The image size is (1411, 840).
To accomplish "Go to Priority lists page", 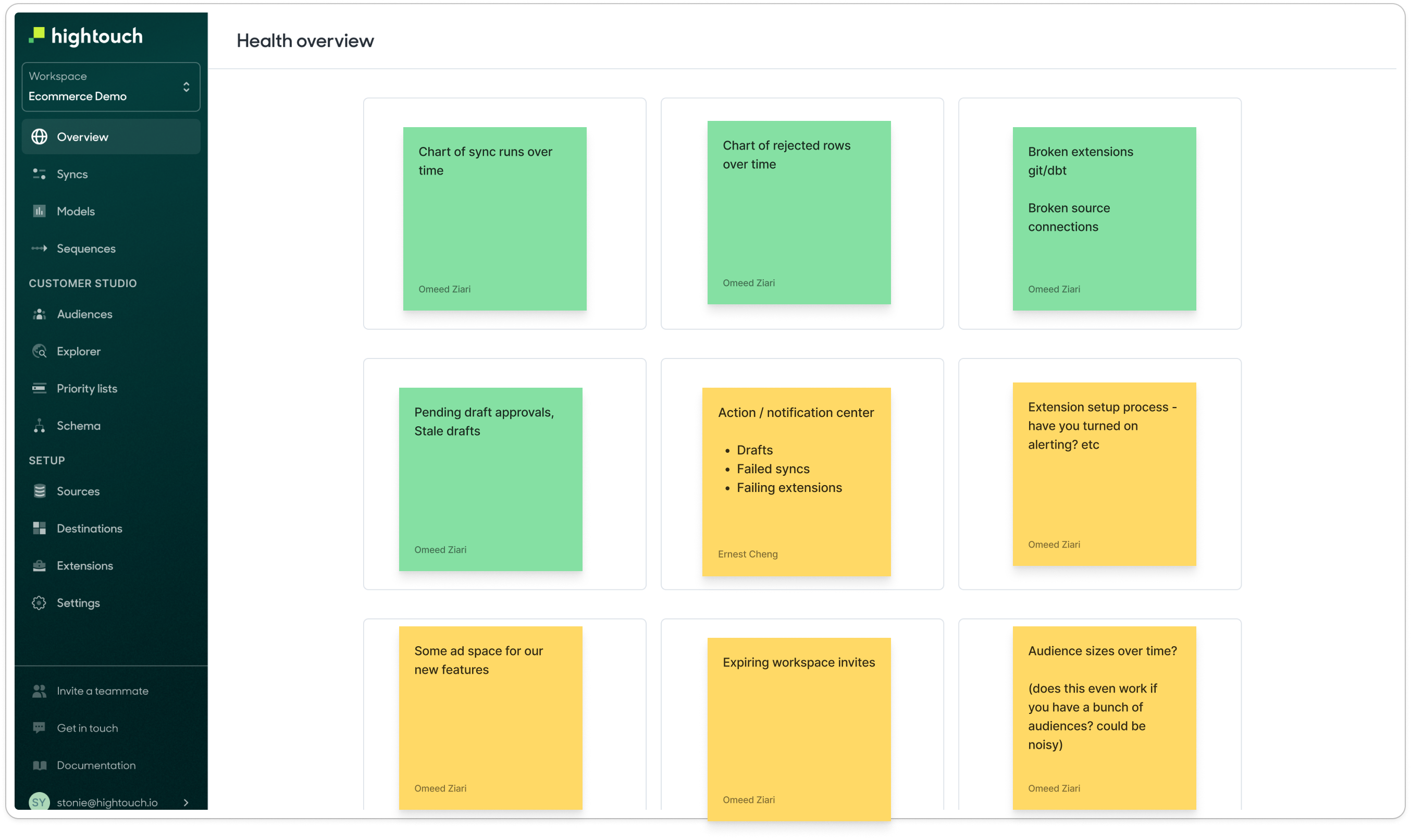I will (86, 388).
